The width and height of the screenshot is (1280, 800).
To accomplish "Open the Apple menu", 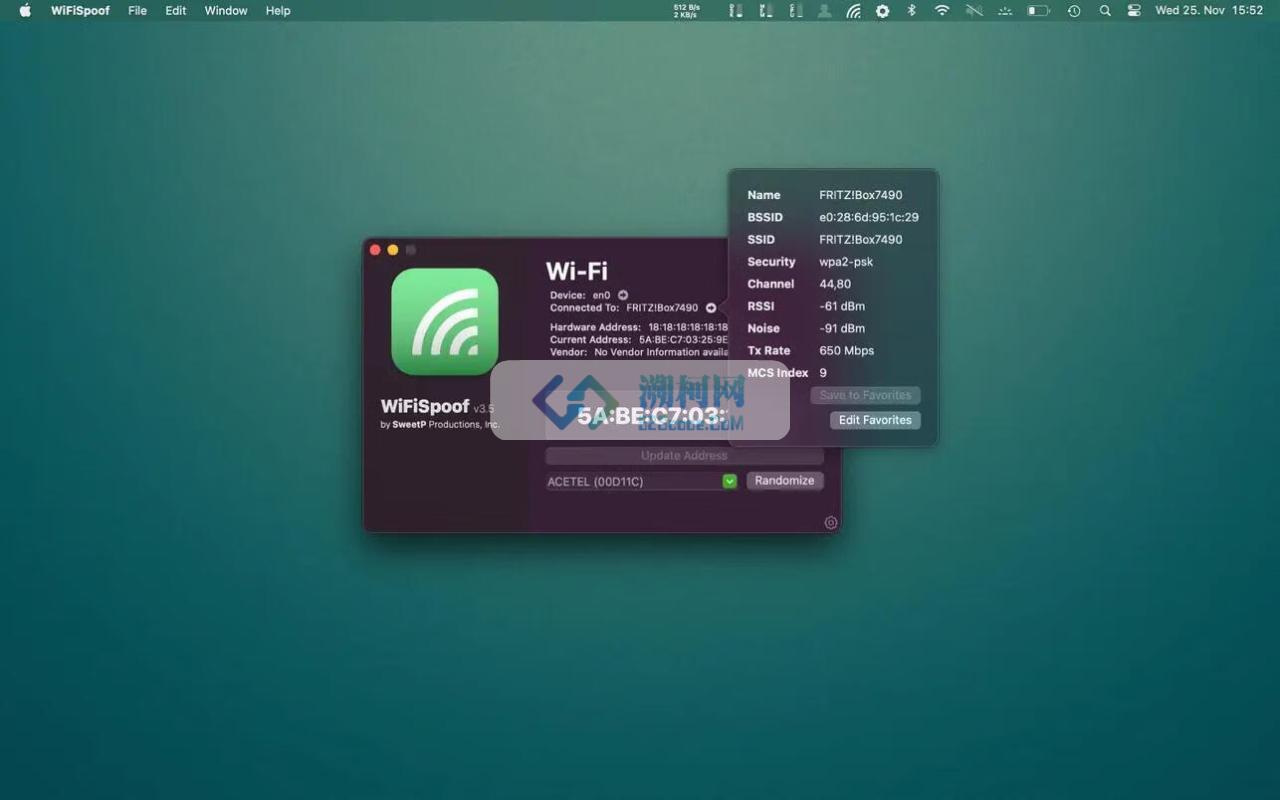I will click(x=25, y=10).
